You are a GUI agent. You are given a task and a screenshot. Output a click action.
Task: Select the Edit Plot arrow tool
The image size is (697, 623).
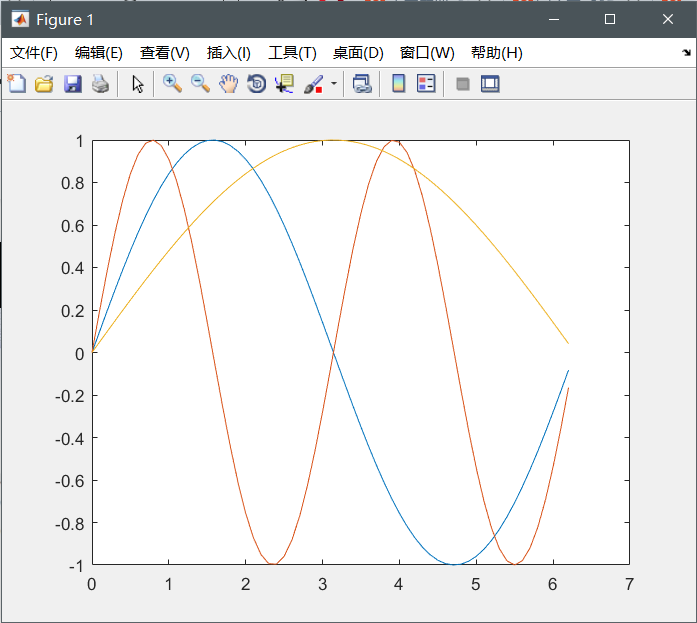(x=137, y=84)
